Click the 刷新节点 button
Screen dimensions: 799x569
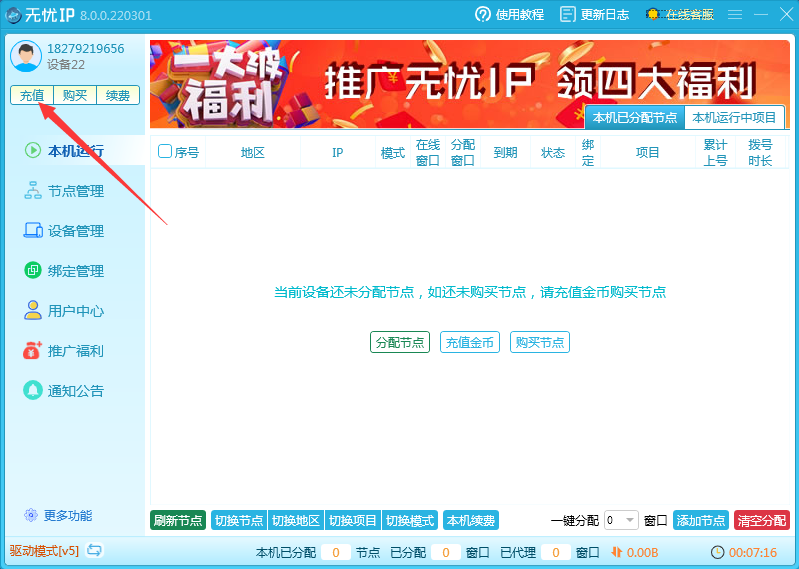(178, 520)
